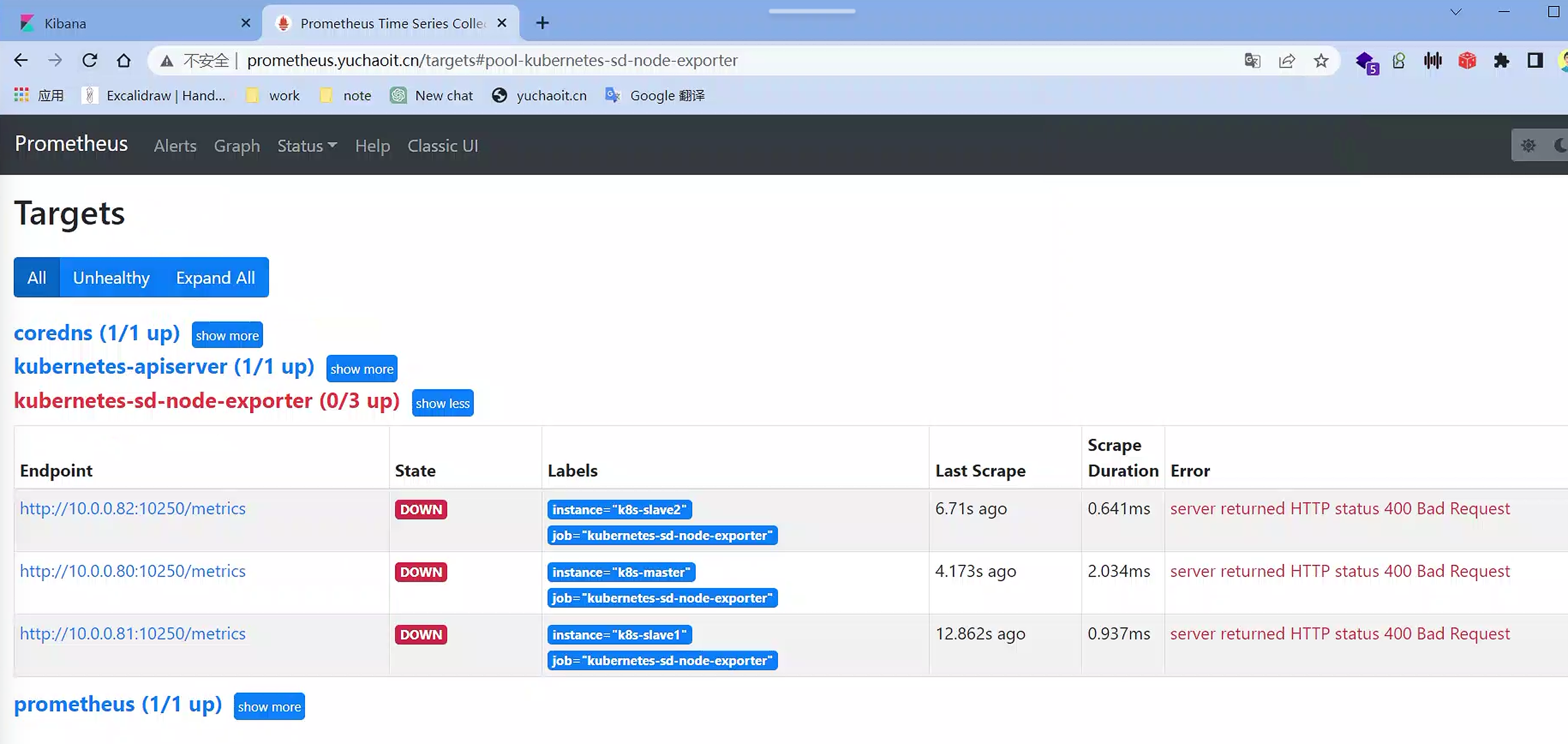1568x744 pixels.
Task: Open the Google Translate page icon
Action: click(1252, 60)
